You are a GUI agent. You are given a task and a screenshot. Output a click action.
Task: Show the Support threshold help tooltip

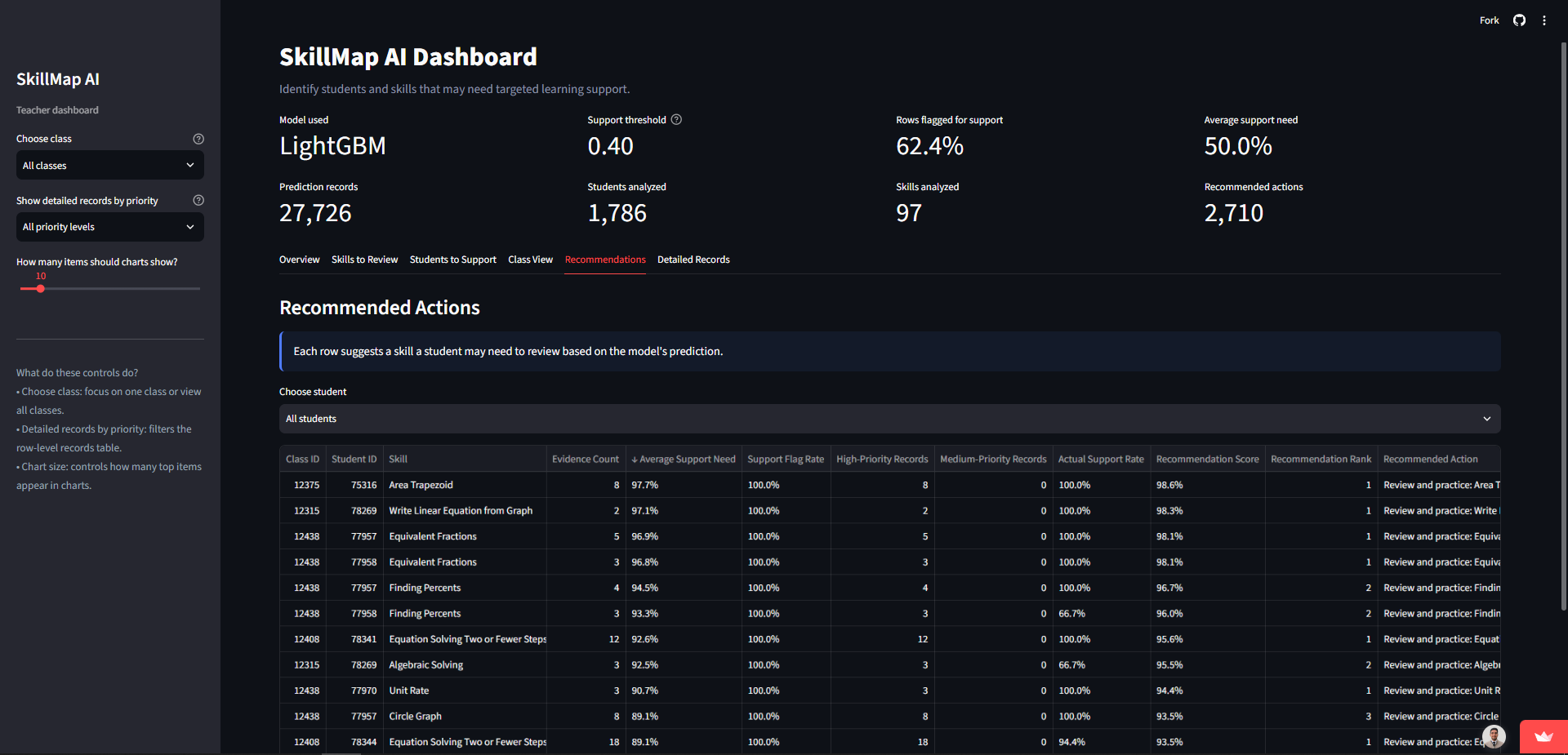pyautogui.click(x=676, y=119)
